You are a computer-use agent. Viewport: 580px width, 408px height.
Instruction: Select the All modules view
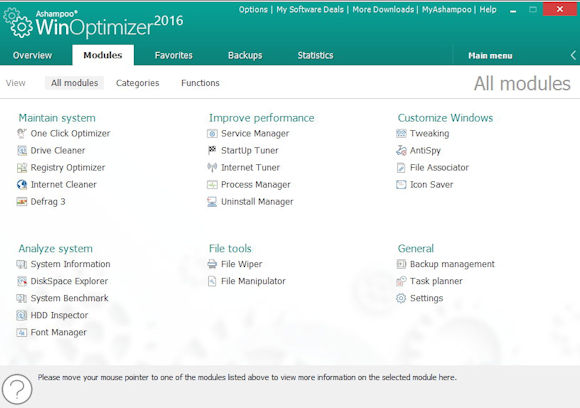click(74, 83)
